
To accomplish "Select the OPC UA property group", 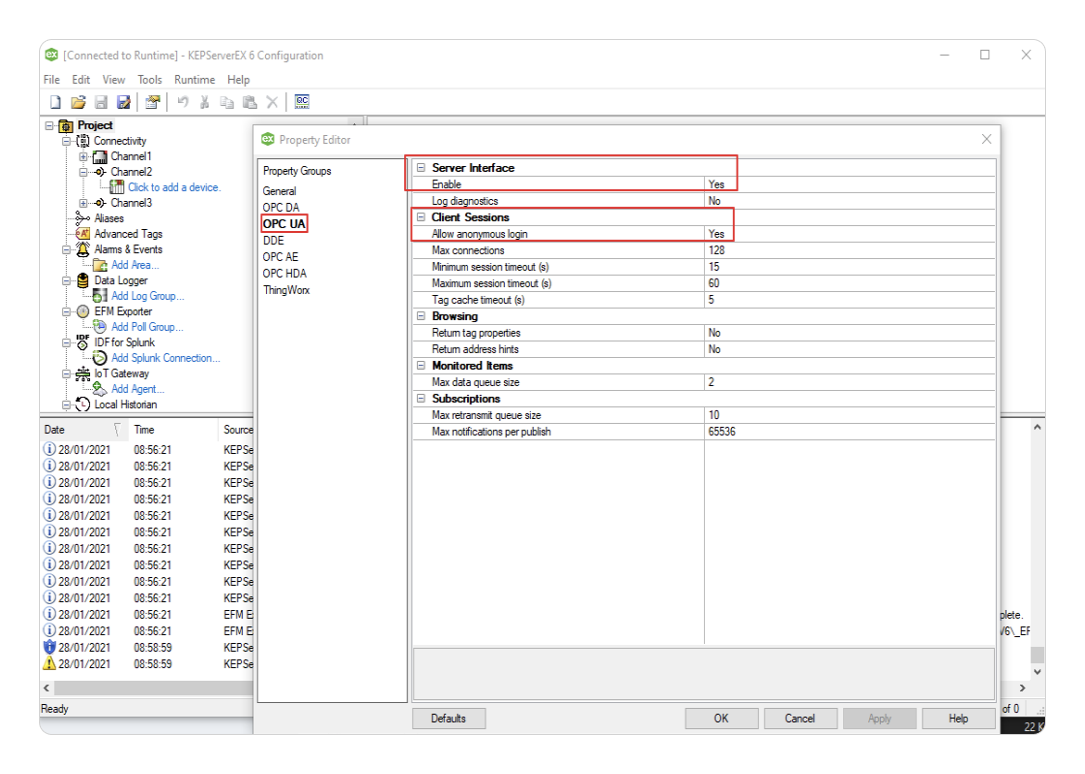I will (284, 223).
